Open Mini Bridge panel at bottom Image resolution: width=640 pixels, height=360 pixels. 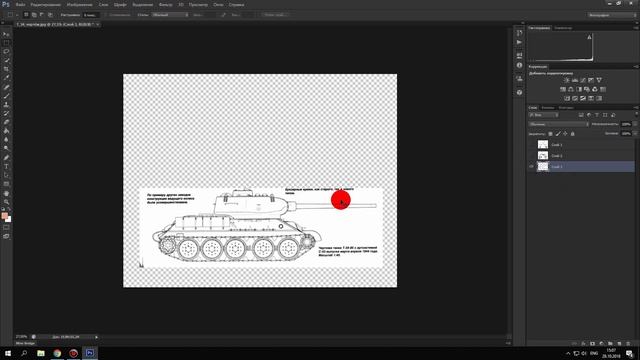tap(25, 343)
